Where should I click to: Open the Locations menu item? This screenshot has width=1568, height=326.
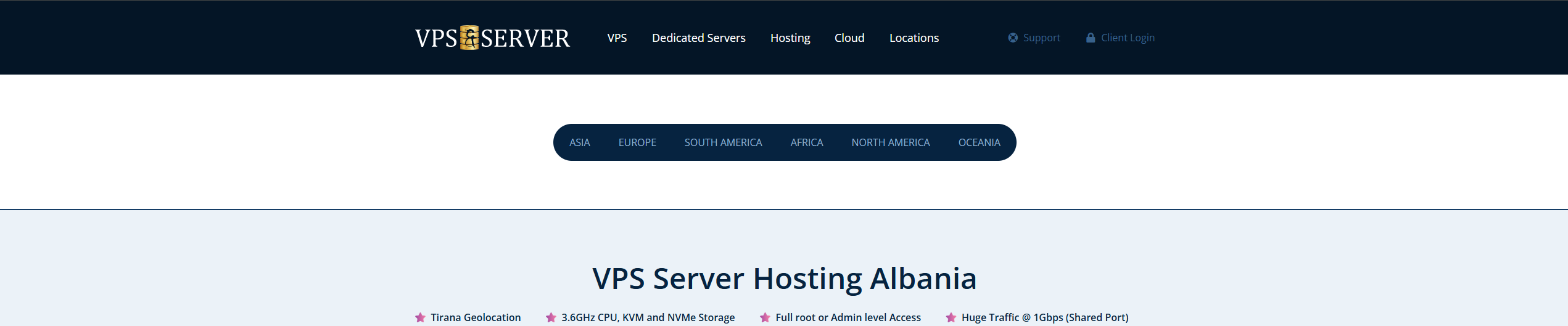tap(914, 38)
